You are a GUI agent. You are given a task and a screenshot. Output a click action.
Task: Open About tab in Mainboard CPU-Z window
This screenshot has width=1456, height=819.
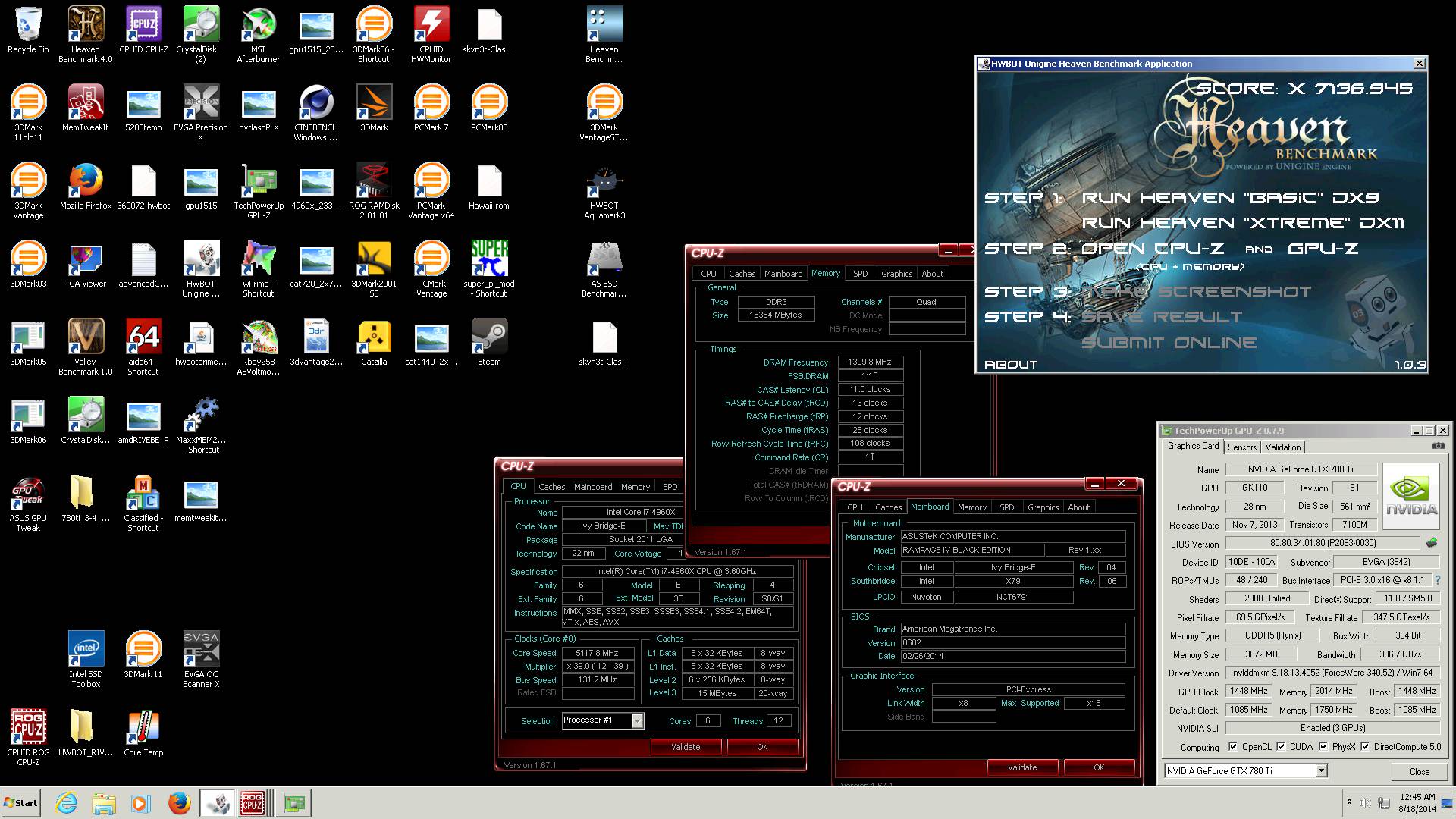click(1078, 507)
